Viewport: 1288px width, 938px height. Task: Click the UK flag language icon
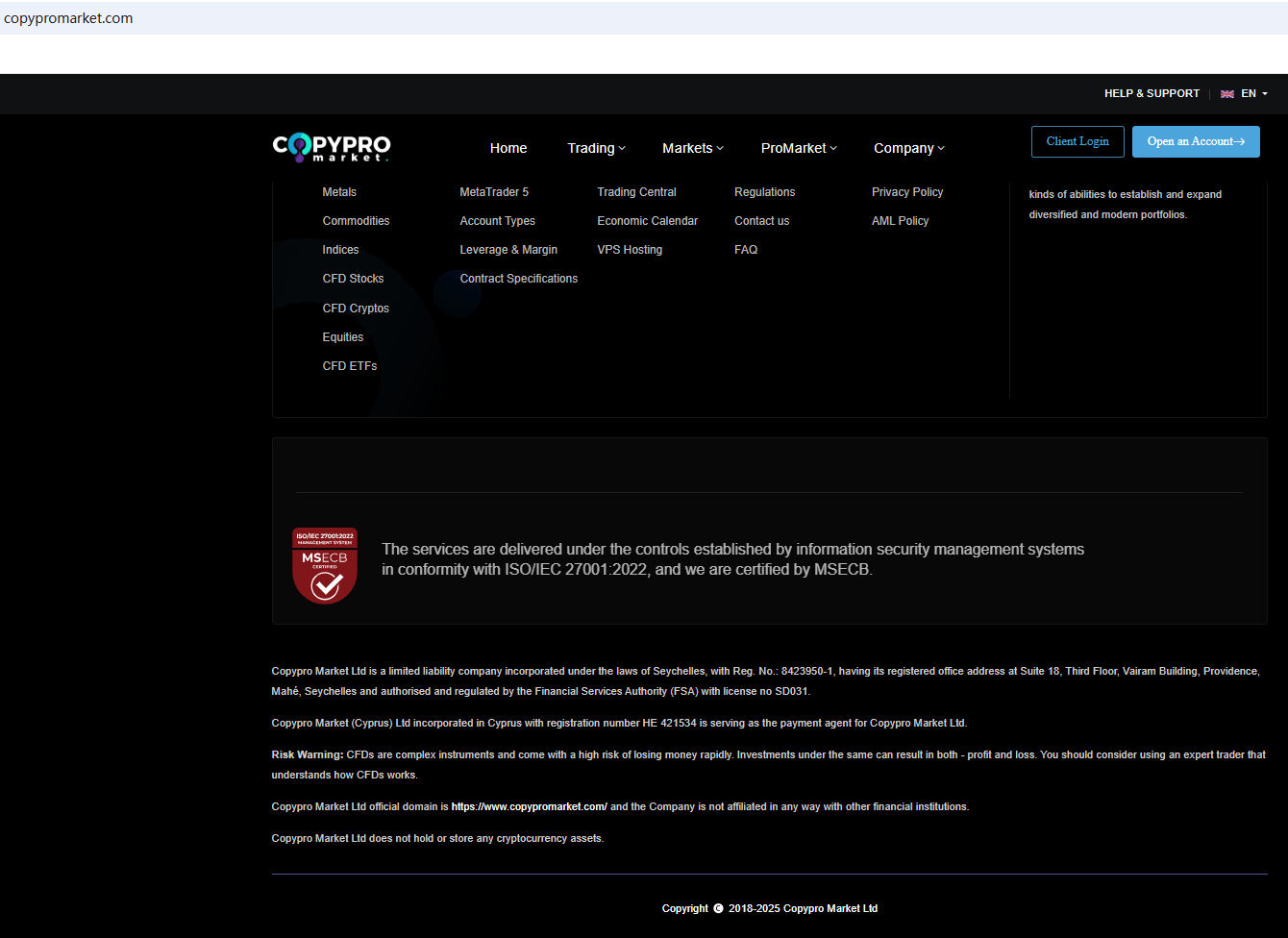(1227, 94)
